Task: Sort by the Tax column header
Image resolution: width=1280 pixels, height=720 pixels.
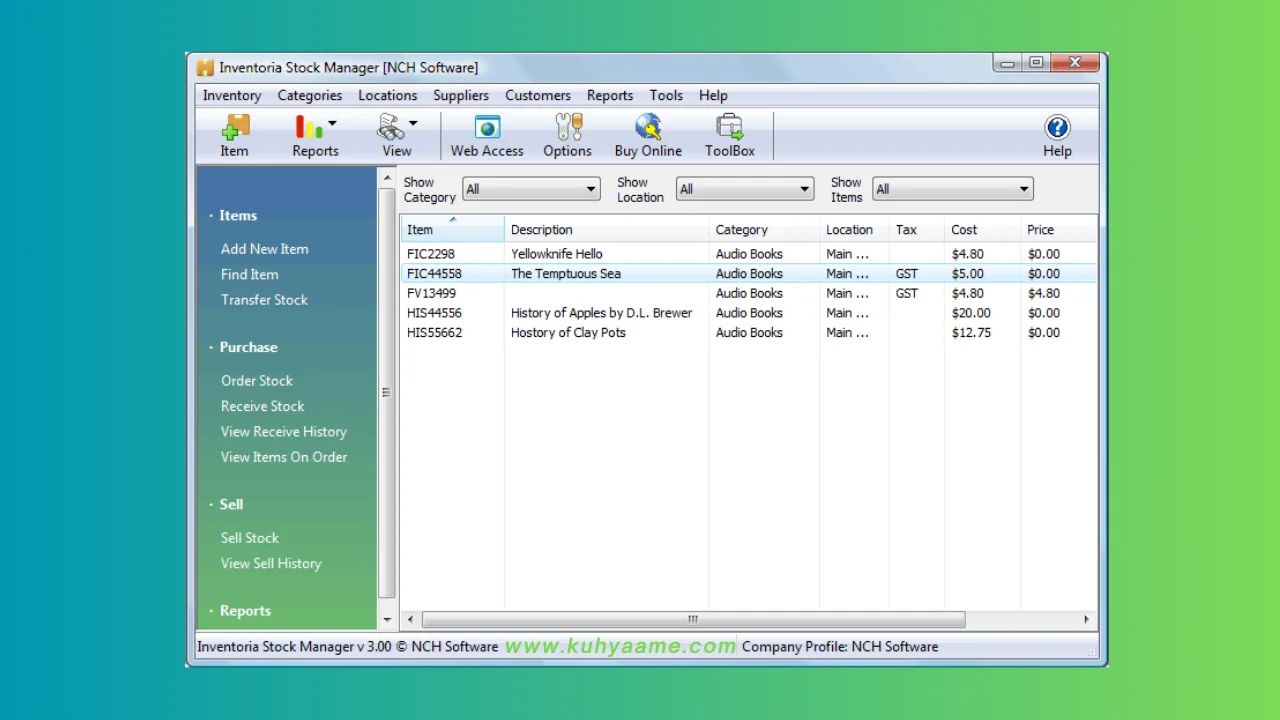Action: click(917, 229)
